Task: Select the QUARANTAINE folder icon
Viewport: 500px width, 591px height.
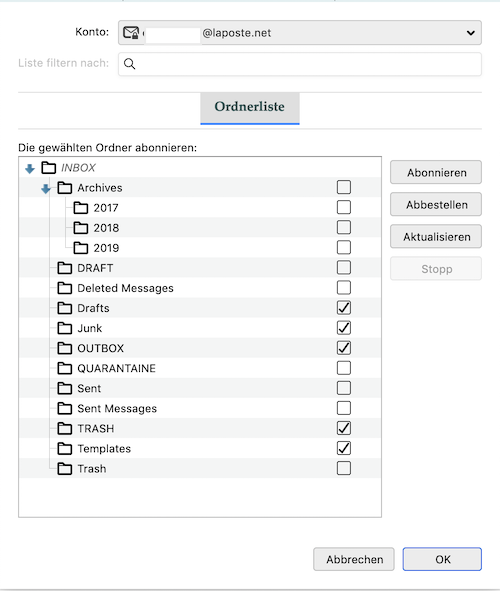Action: 65,368
